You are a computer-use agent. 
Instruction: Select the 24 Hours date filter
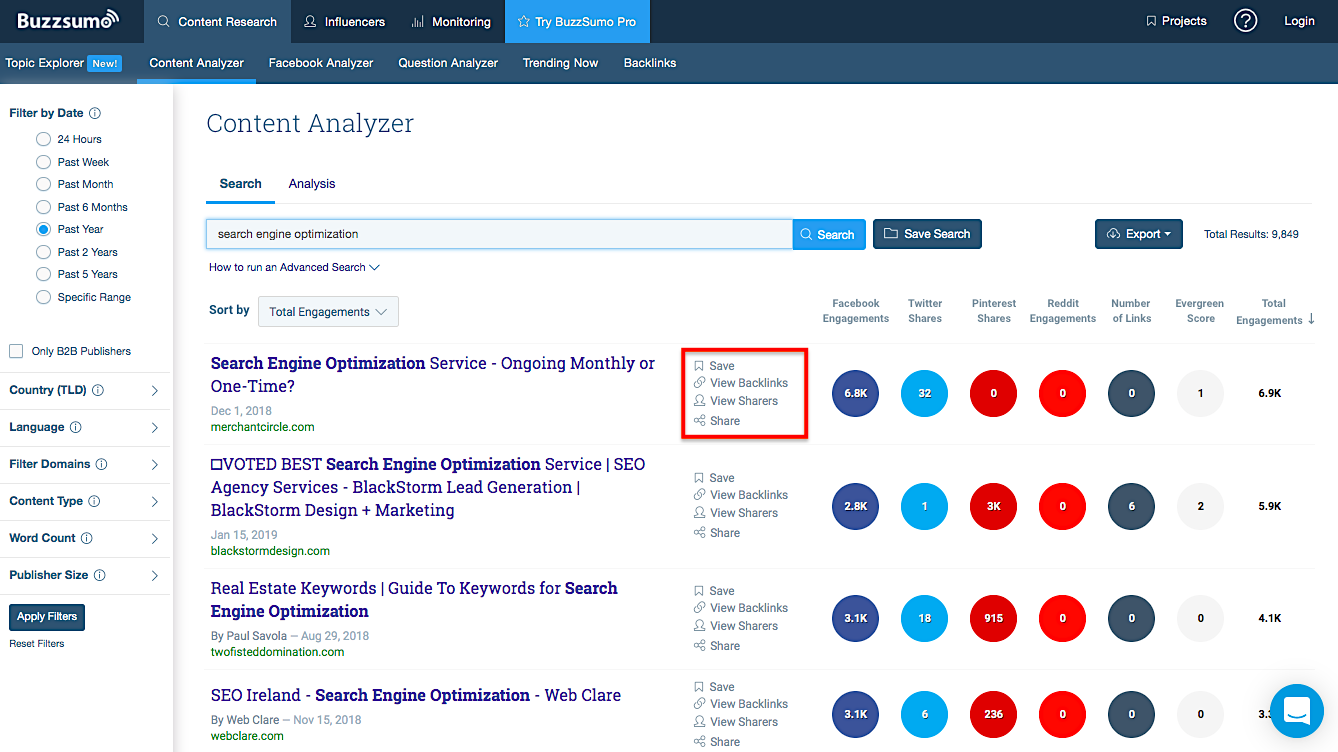(43, 139)
